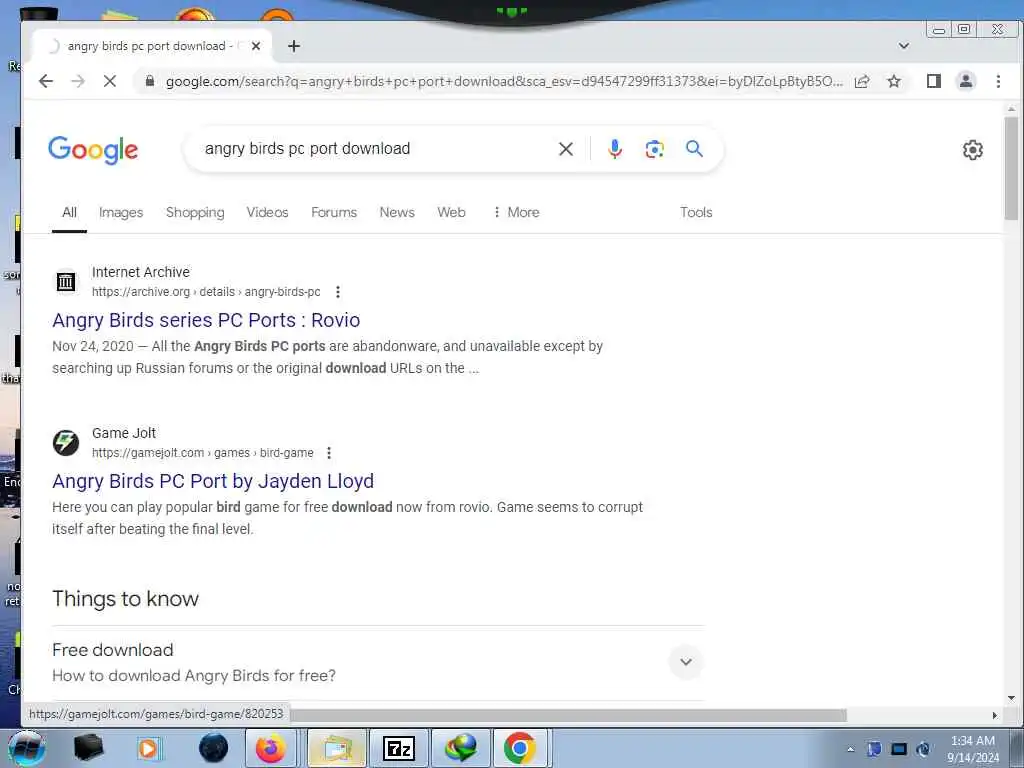Close the angry birds search tab
This screenshot has width=1024, height=768.
coord(256,46)
